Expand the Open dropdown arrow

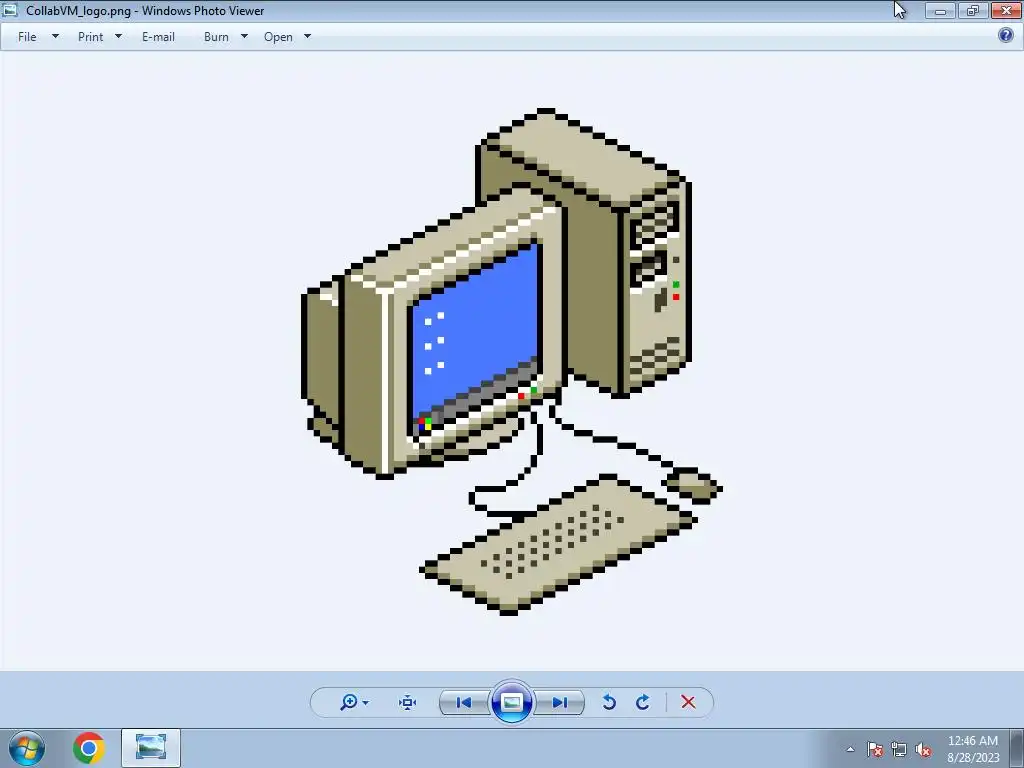tap(307, 37)
